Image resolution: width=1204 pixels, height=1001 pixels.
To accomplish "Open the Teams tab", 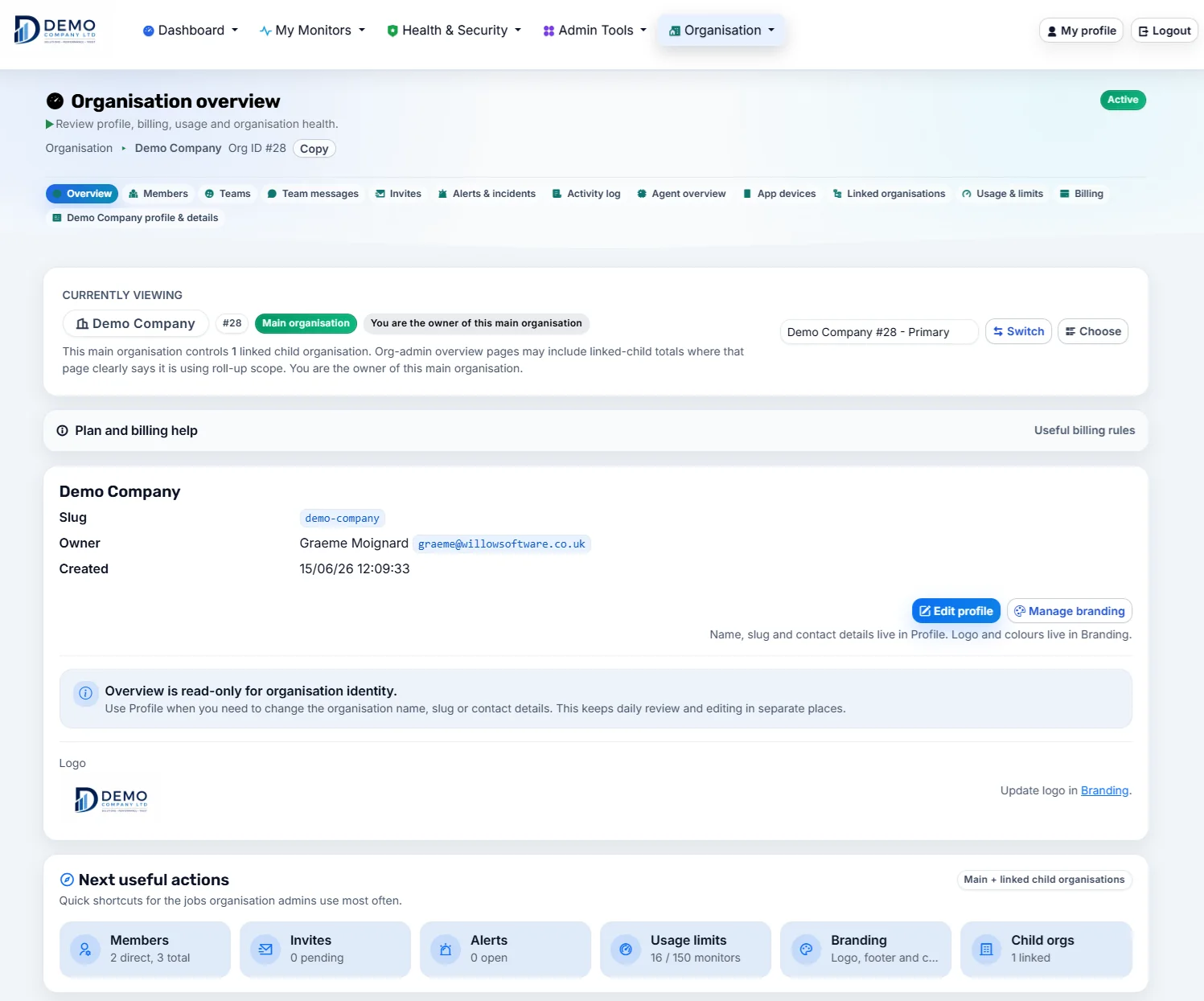I will click(x=228, y=194).
